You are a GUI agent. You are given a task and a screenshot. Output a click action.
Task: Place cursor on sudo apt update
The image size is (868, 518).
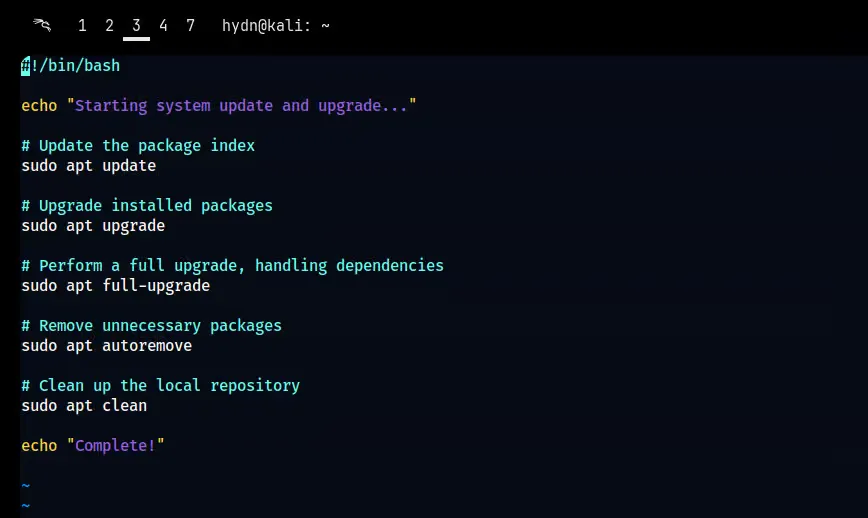coord(89,165)
